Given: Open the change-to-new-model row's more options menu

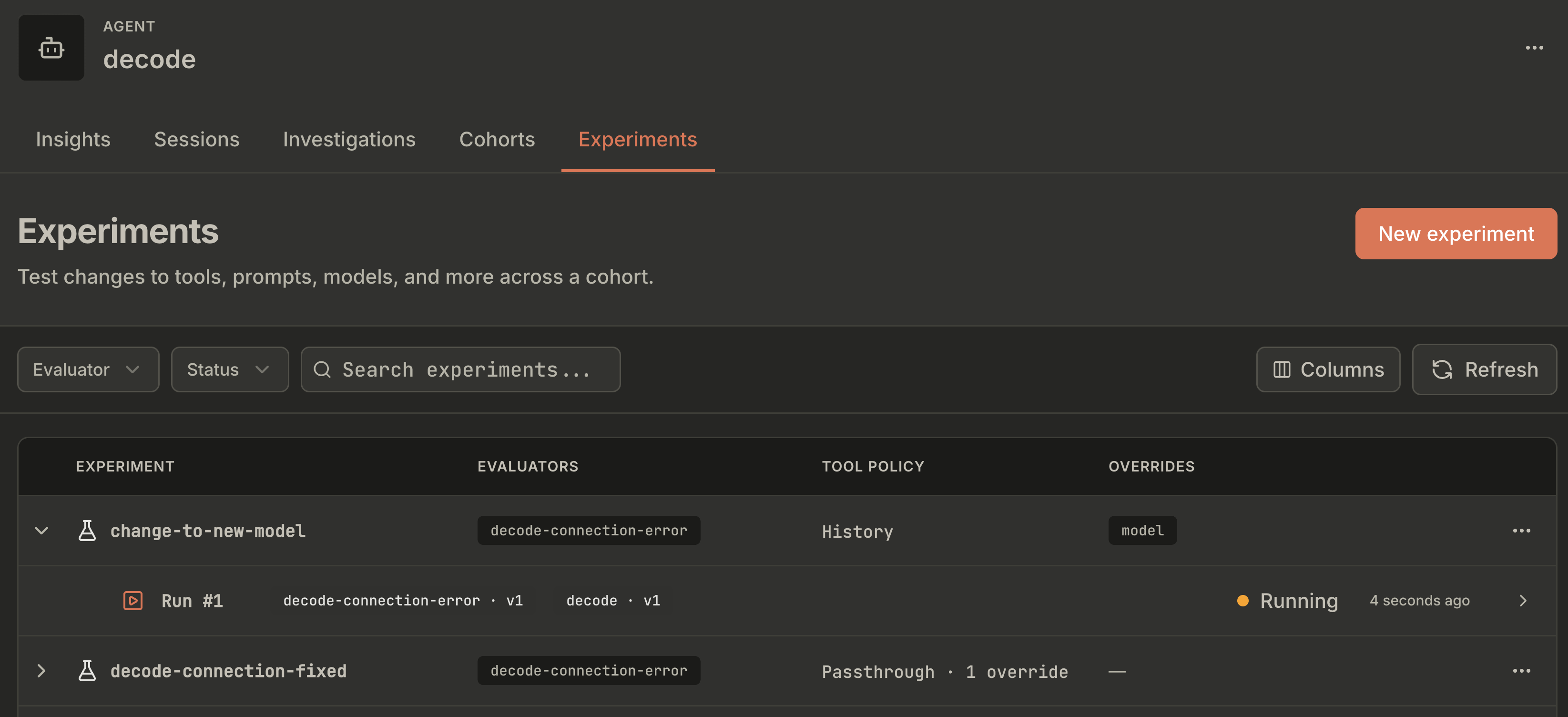Looking at the screenshot, I should [1521, 531].
